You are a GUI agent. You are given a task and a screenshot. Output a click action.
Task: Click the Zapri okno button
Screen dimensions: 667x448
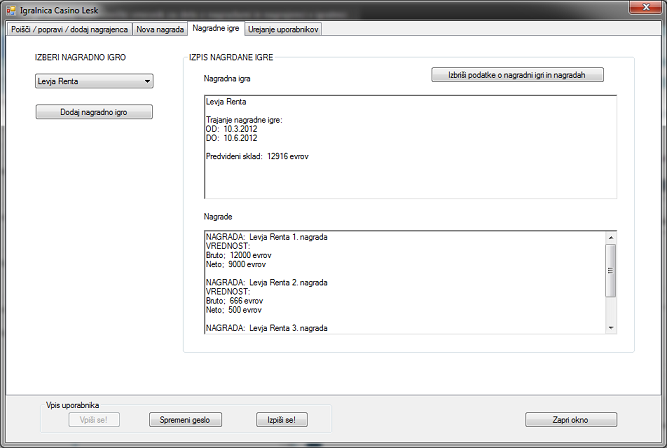570,420
